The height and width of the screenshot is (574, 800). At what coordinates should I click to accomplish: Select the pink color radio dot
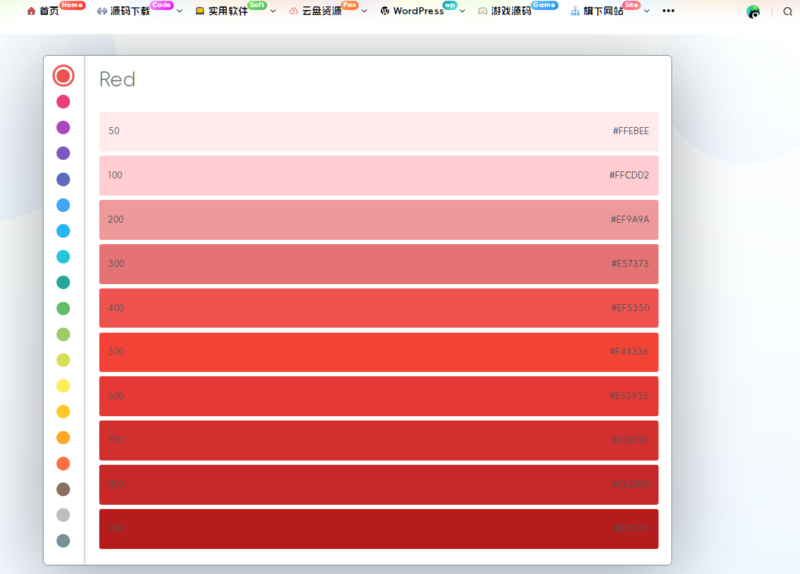click(63, 101)
